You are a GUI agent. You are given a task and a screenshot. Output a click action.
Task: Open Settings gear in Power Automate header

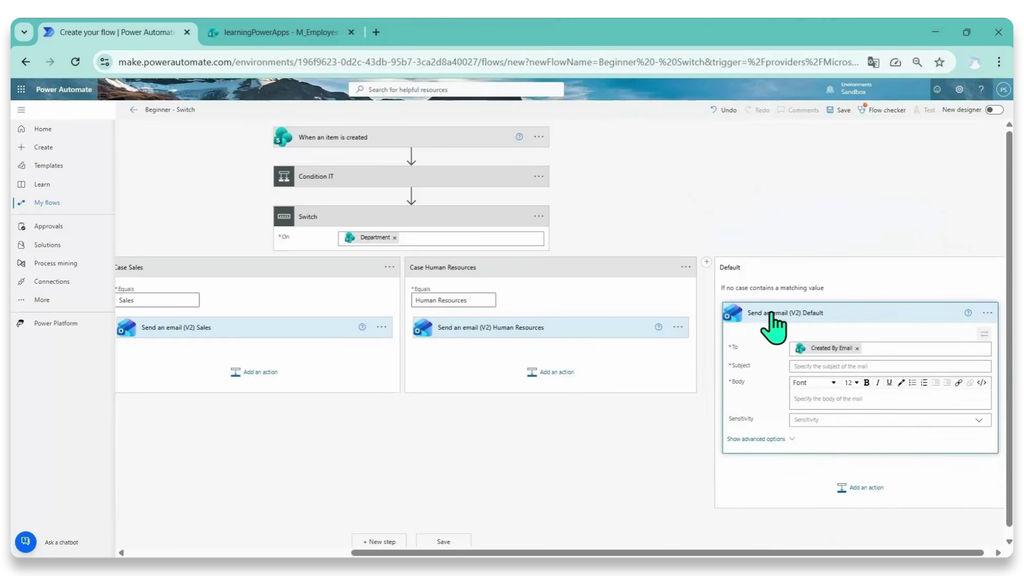coord(959,89)
